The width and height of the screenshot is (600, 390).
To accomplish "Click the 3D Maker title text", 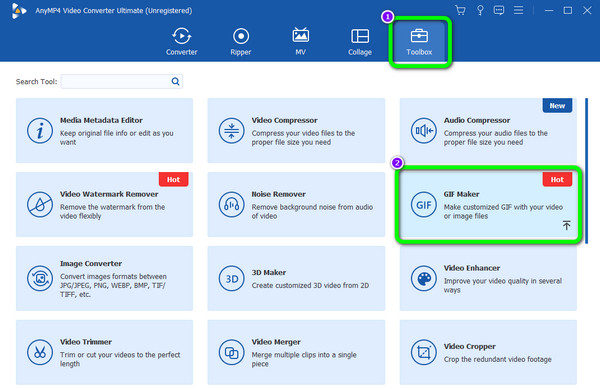I will 269,272.
